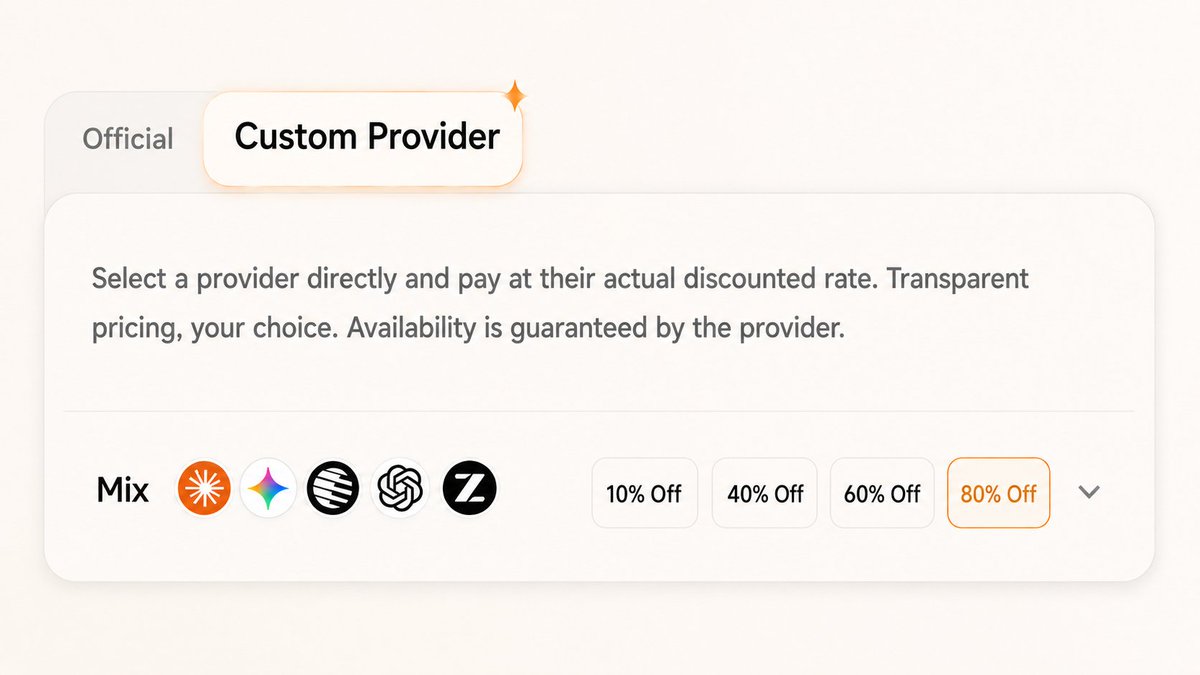
Task: Click the divider line above Mix row
Action: (x=599, y=411)
